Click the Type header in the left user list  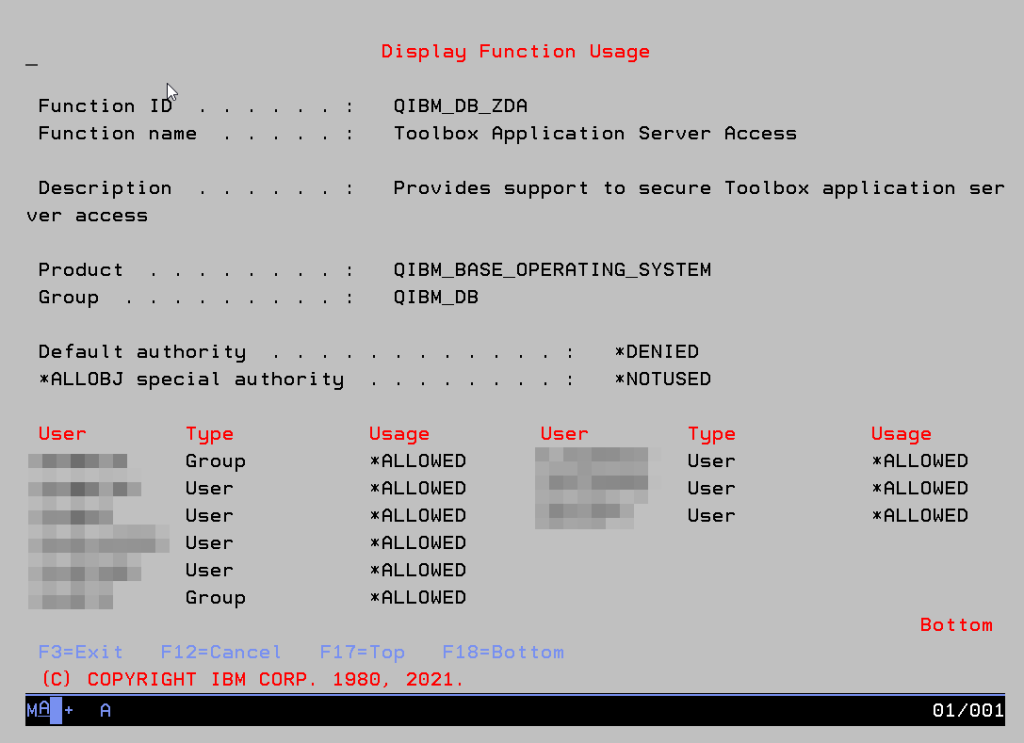pos(209,434)
